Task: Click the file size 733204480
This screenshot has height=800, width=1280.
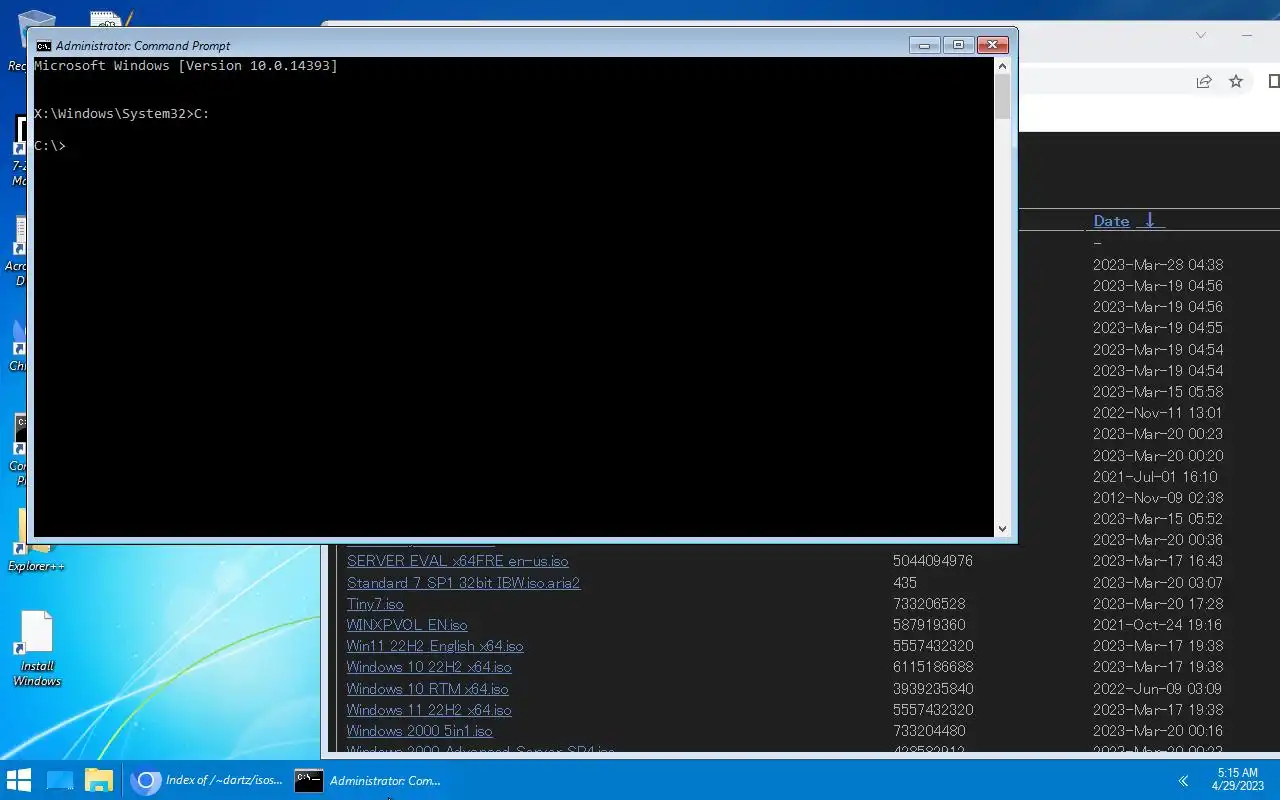Action: tap(929, 731)
